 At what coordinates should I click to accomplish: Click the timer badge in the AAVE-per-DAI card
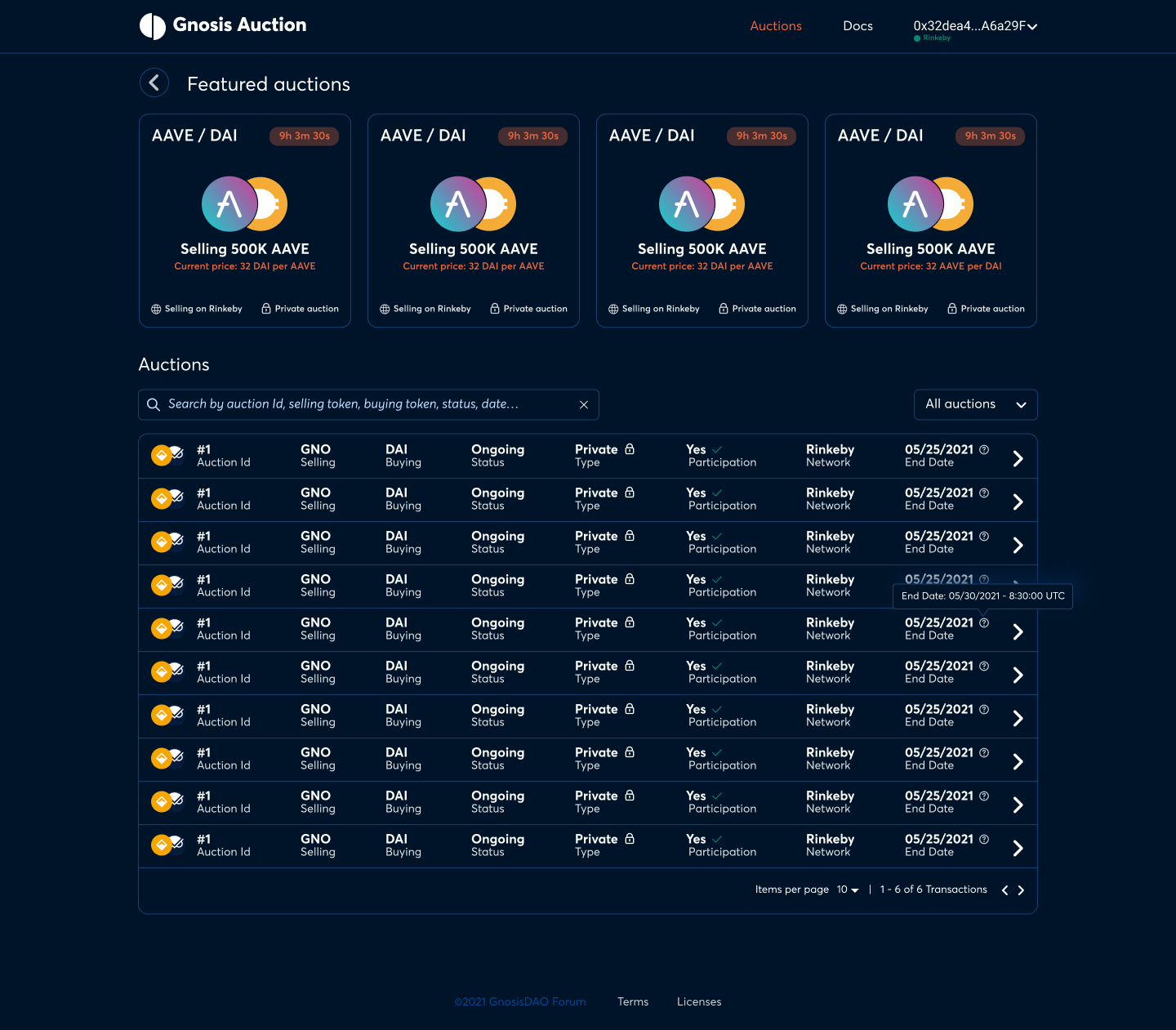[x=990, y=136]
